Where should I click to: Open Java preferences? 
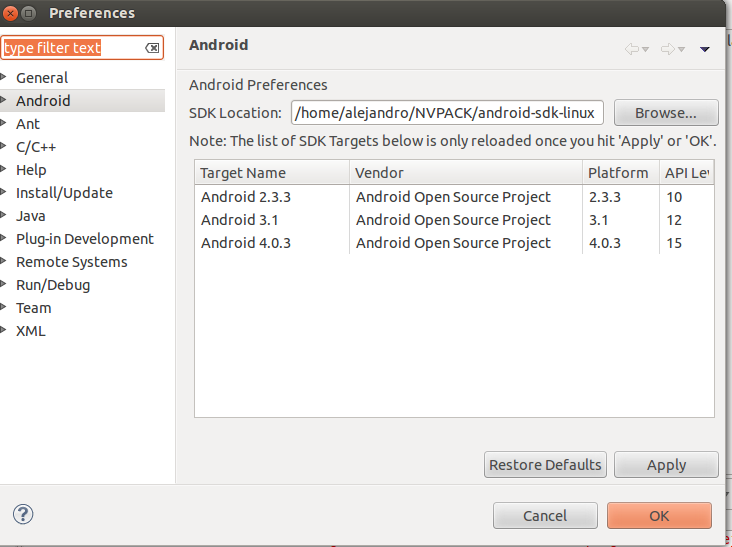tap(31, 216)
